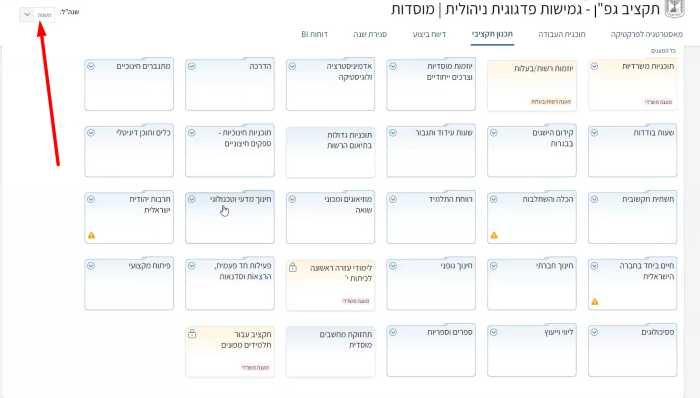Open the סגירת שנה tab
The width and height of the screenshot is (700, 398).
point(370,34)
